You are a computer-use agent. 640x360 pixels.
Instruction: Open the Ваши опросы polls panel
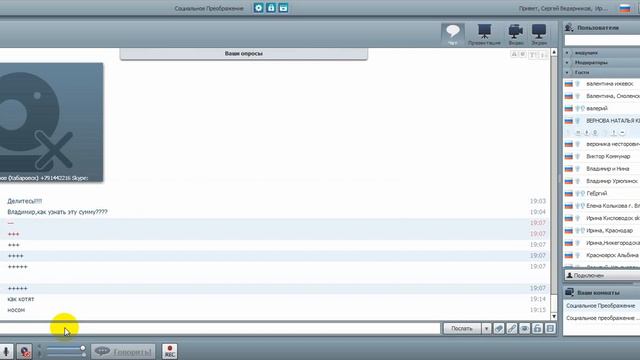244,53
